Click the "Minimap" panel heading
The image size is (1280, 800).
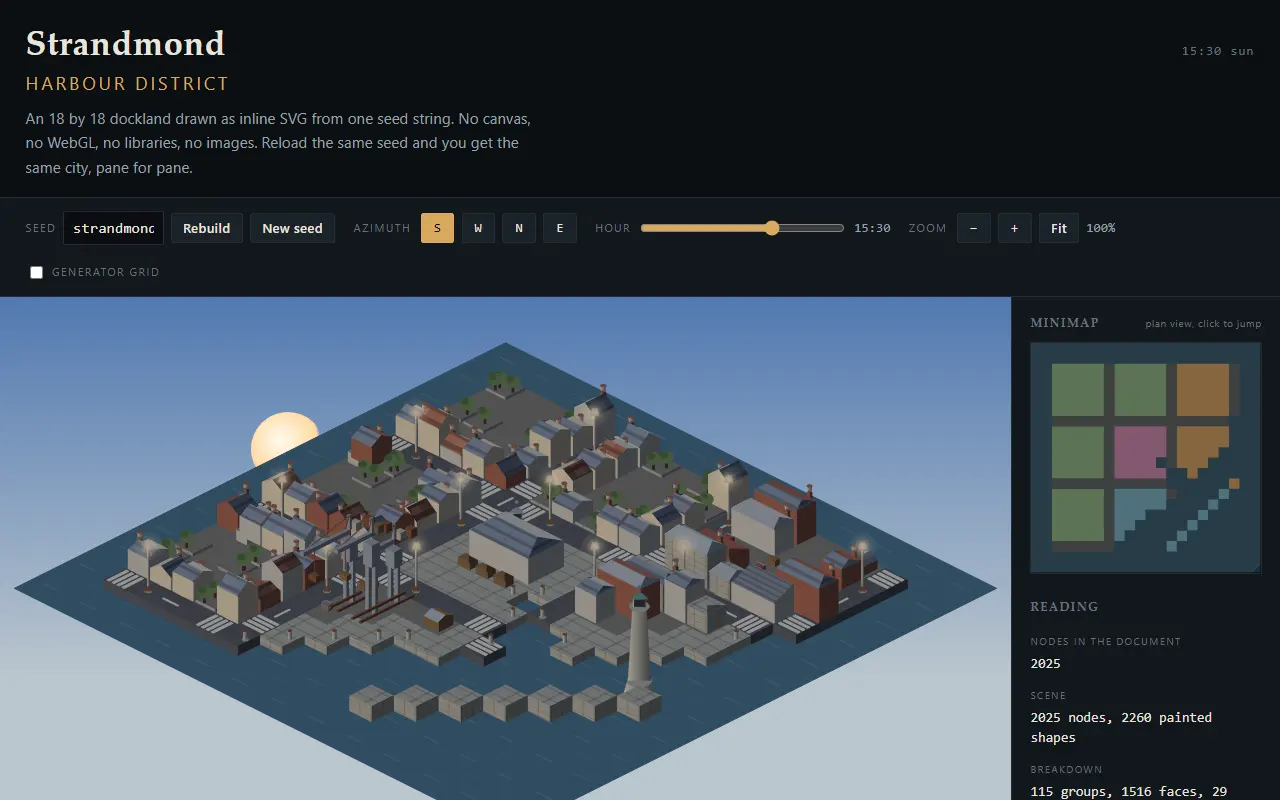[x=1065, y=323]
